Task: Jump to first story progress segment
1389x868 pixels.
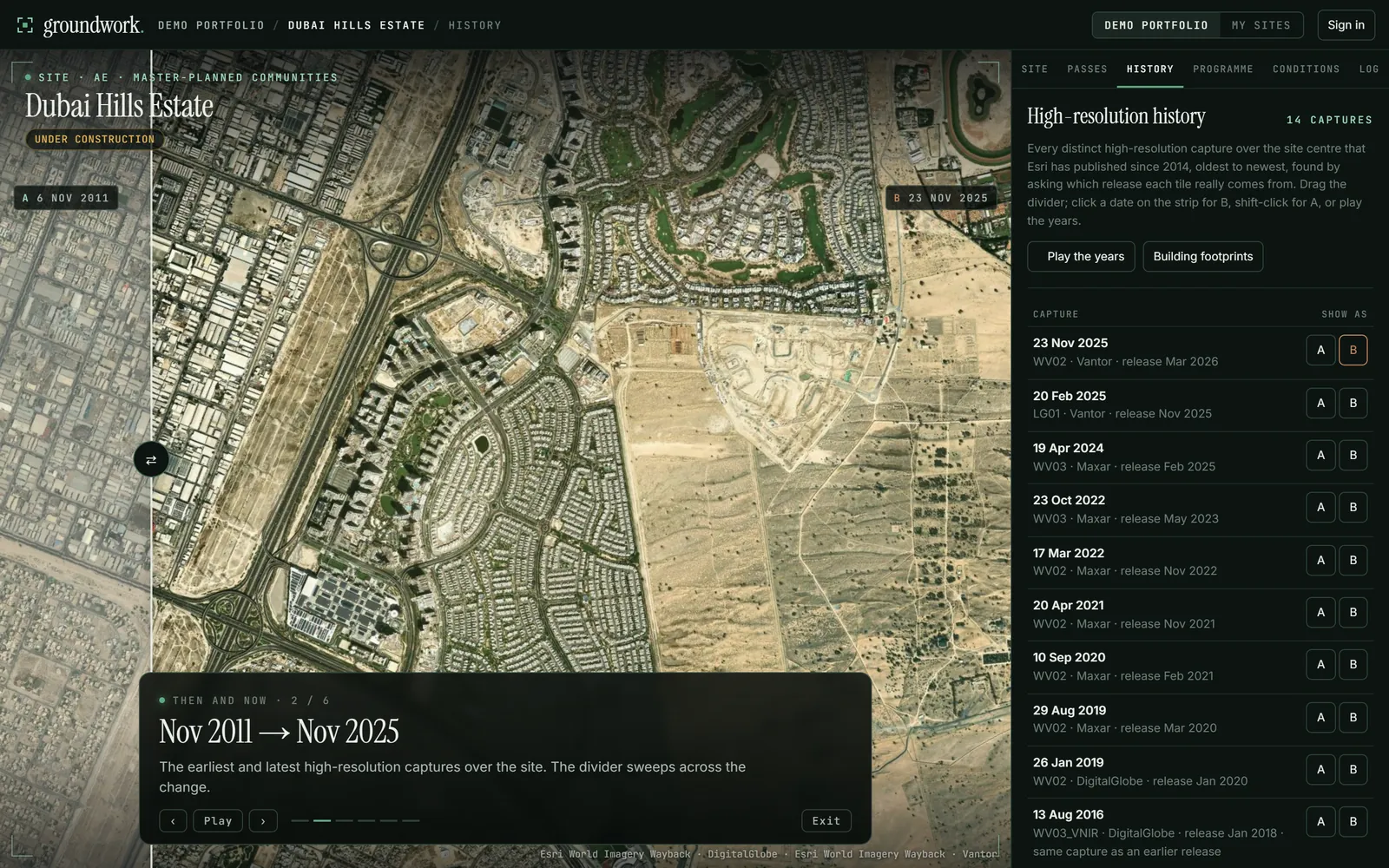Action: coord(300,820)
